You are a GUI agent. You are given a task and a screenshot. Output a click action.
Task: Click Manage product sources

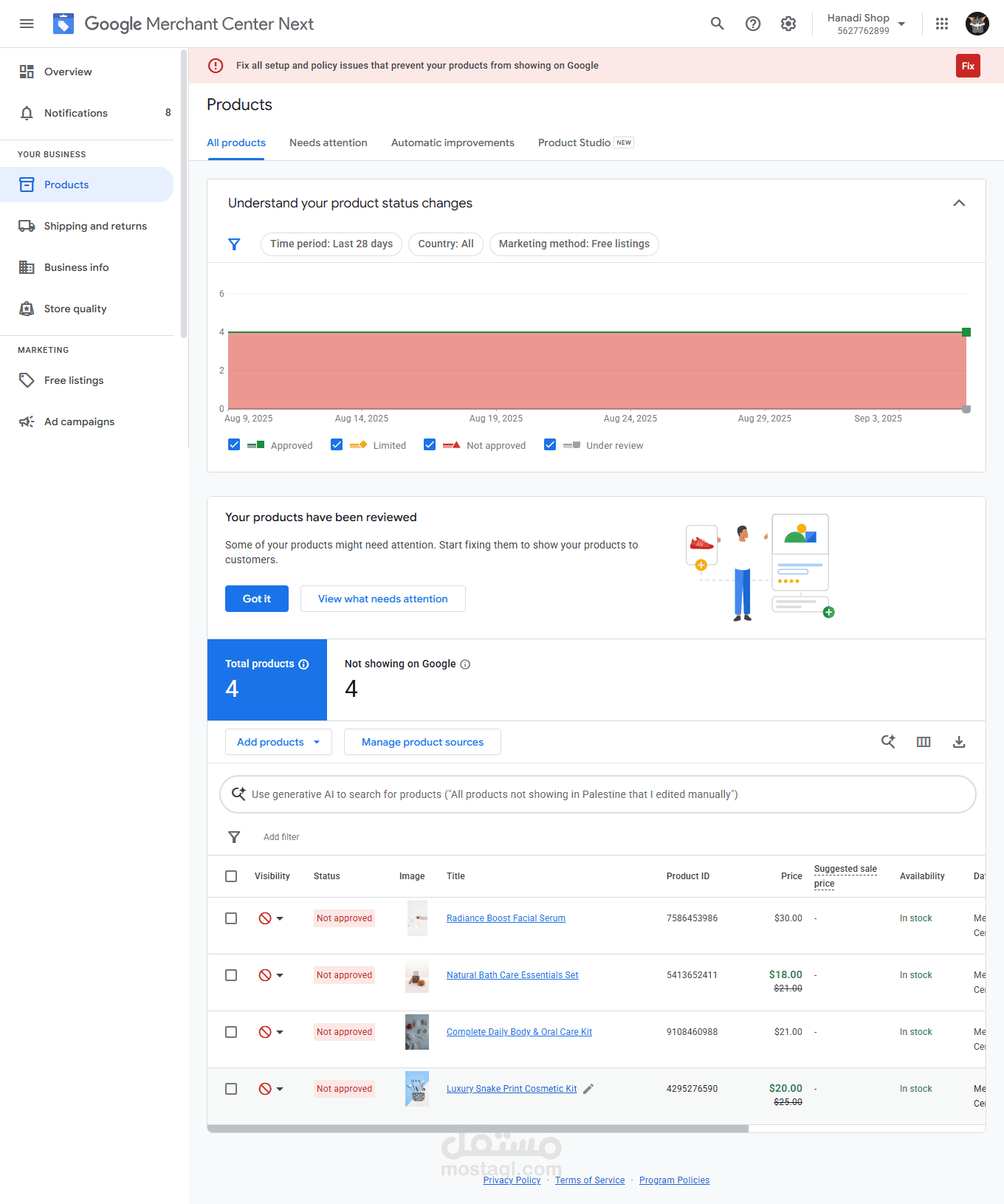422,742
